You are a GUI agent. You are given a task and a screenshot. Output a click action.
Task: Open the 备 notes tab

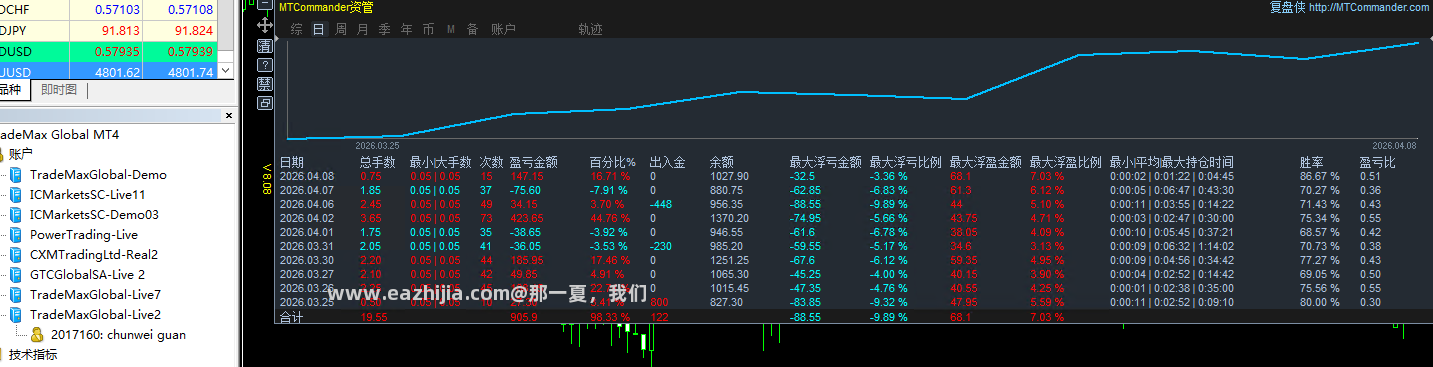pyautogui.click(x=472, y=30)
